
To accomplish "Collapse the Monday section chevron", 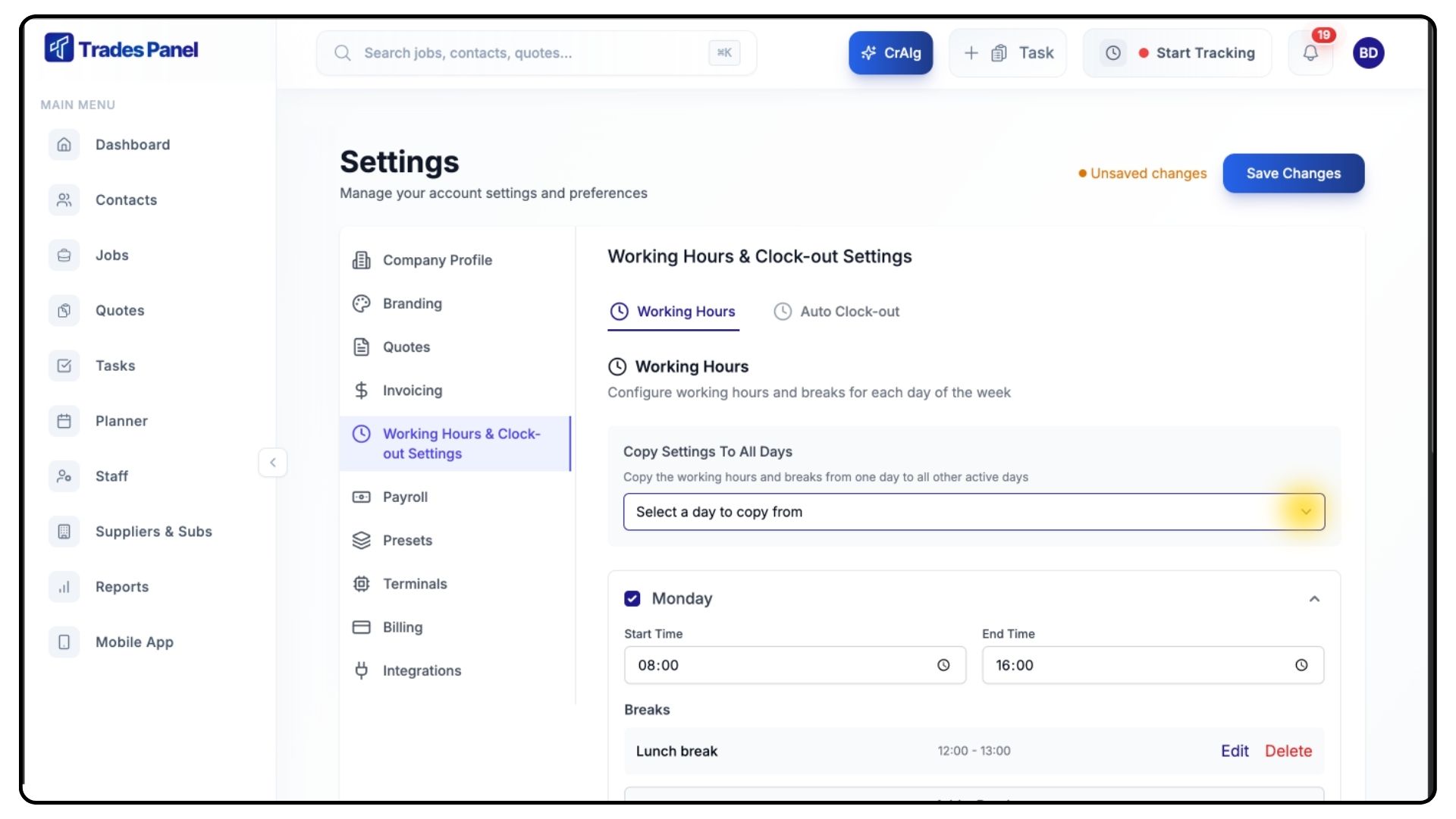I will pyautogui.click(x=1314, y=599).
